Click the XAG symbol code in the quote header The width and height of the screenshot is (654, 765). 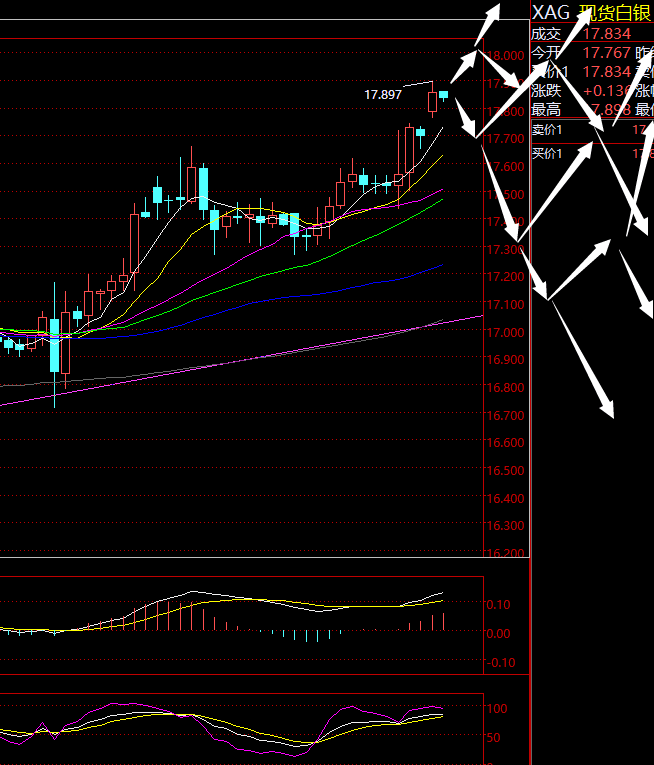(x=551, y=12)
